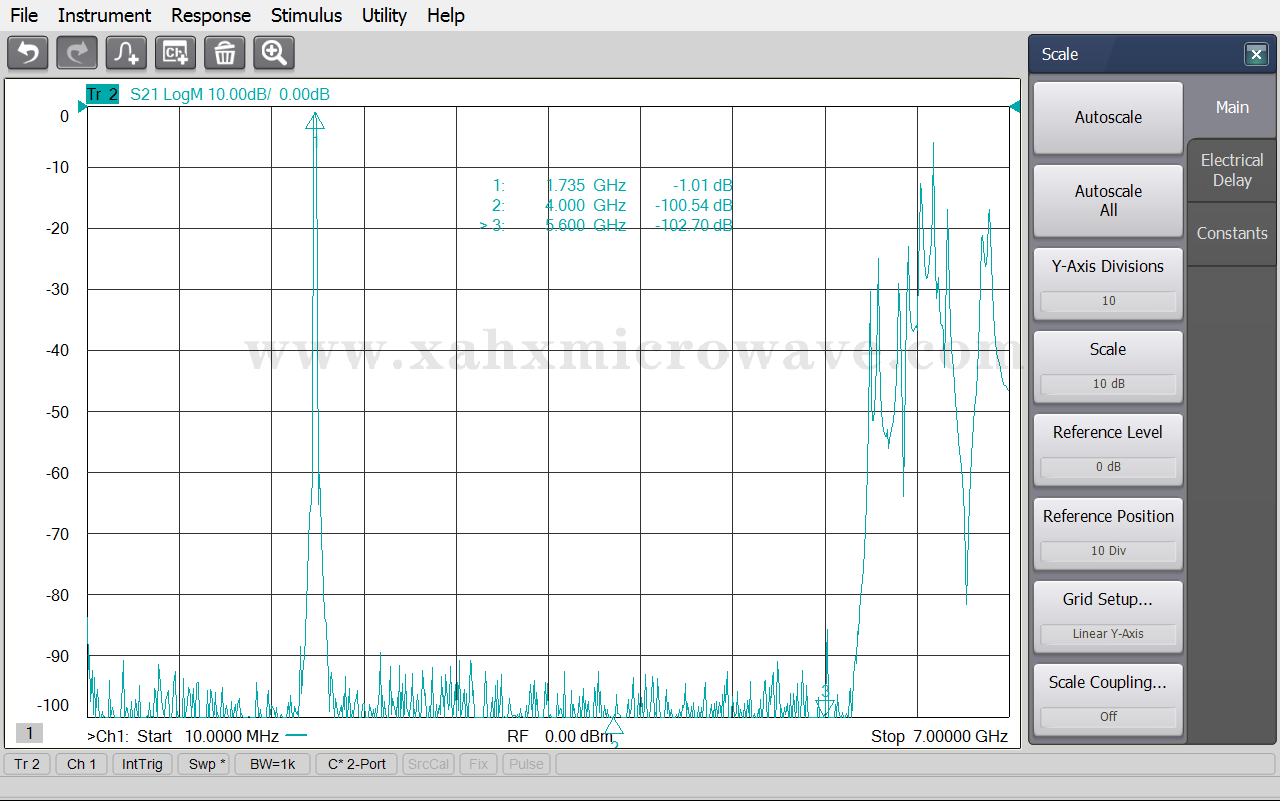This screenshot has width=1280, height=801.
Task: Edit the Reference Position value 10 Div
Action: click(1108, 551)
